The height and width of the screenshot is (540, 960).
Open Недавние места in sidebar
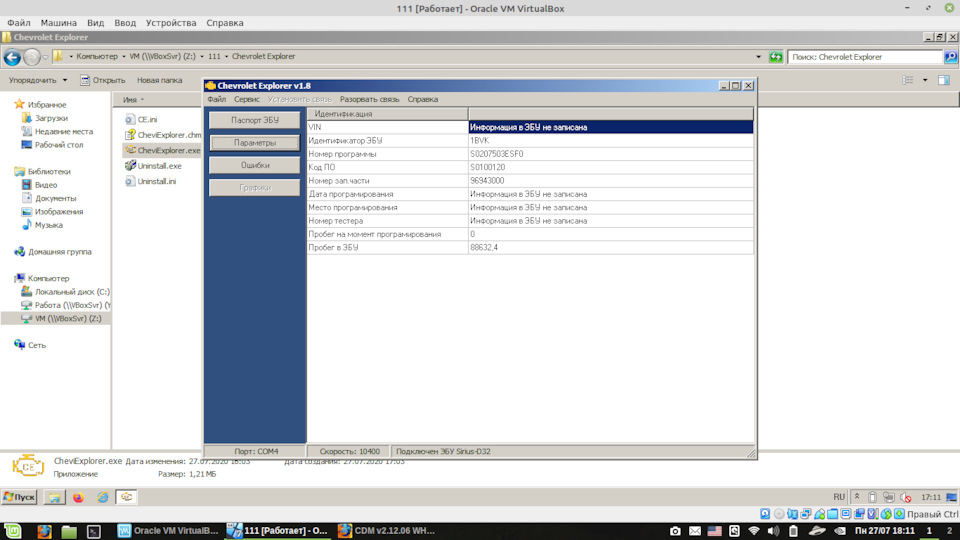coord(57,132)
